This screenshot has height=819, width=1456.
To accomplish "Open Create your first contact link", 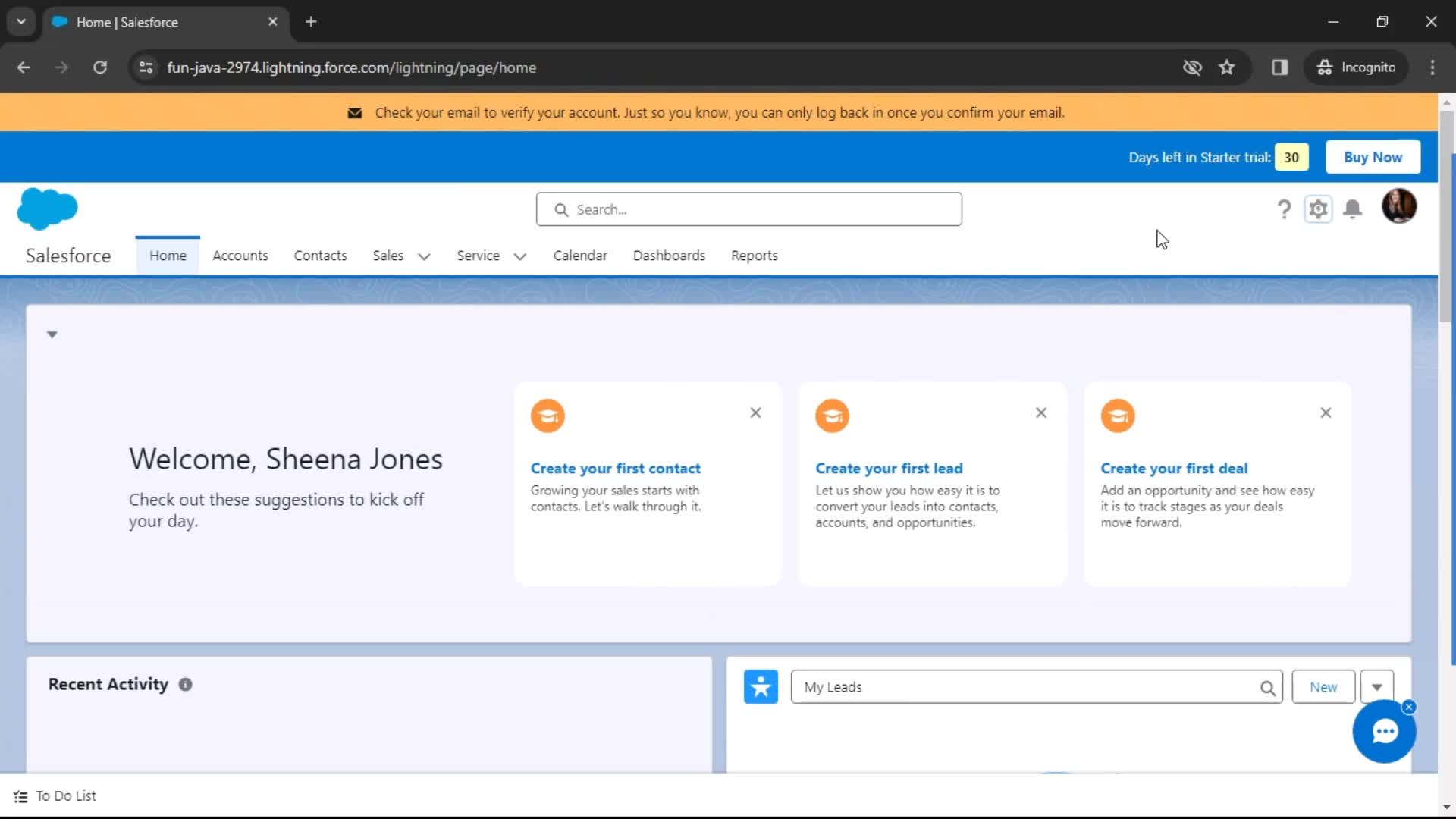I will (x=616, y=469).
